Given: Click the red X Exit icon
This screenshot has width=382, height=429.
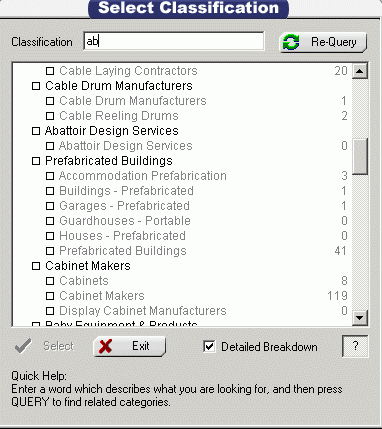Looking at the screenshot, I should 106,346.
